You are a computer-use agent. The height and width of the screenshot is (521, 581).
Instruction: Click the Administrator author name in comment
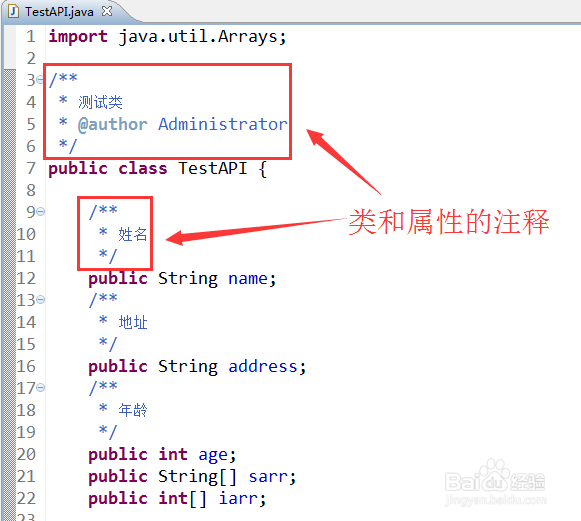coord(223,124)
